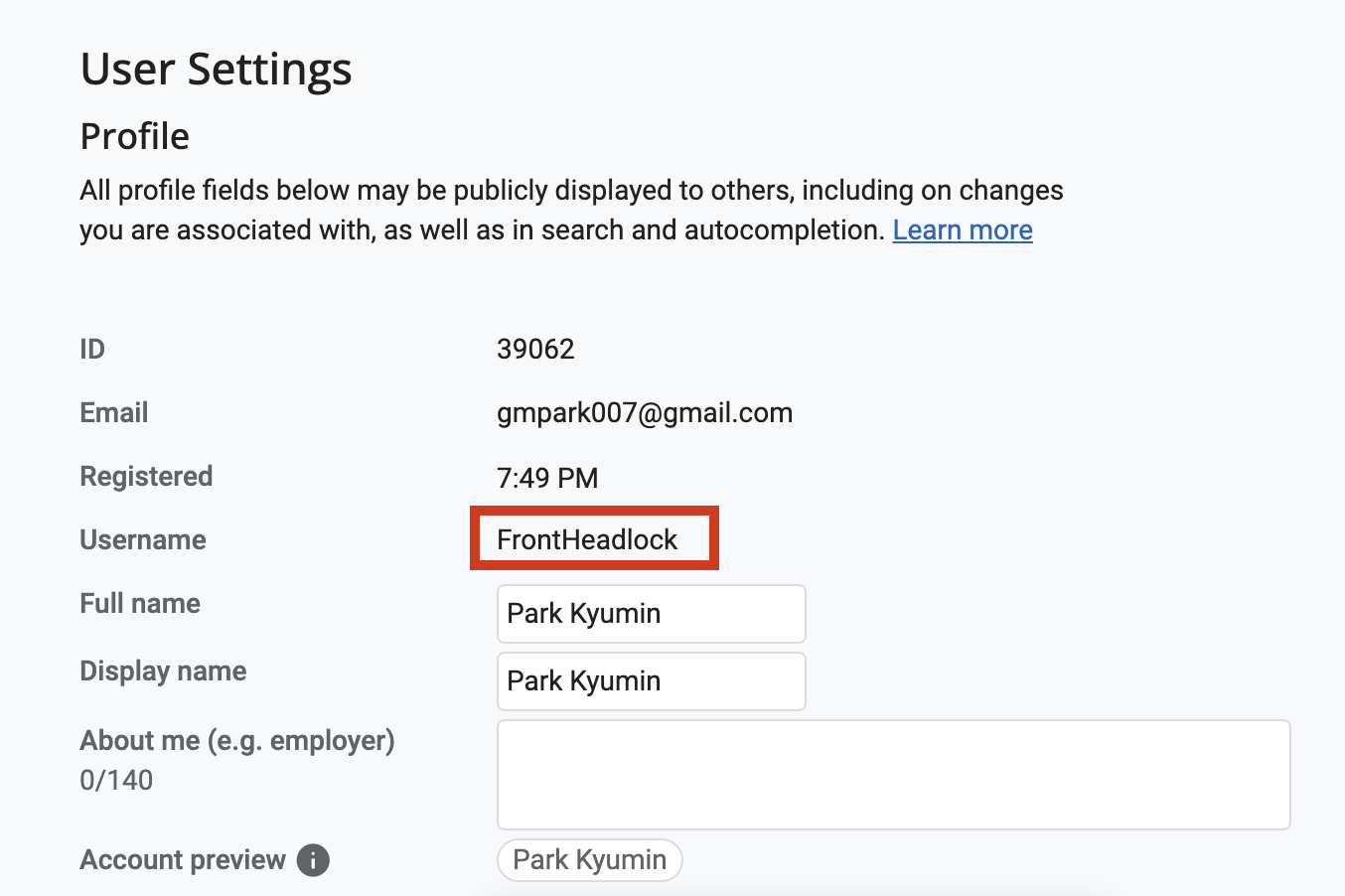Click the Full name field label

coord(140,604)
